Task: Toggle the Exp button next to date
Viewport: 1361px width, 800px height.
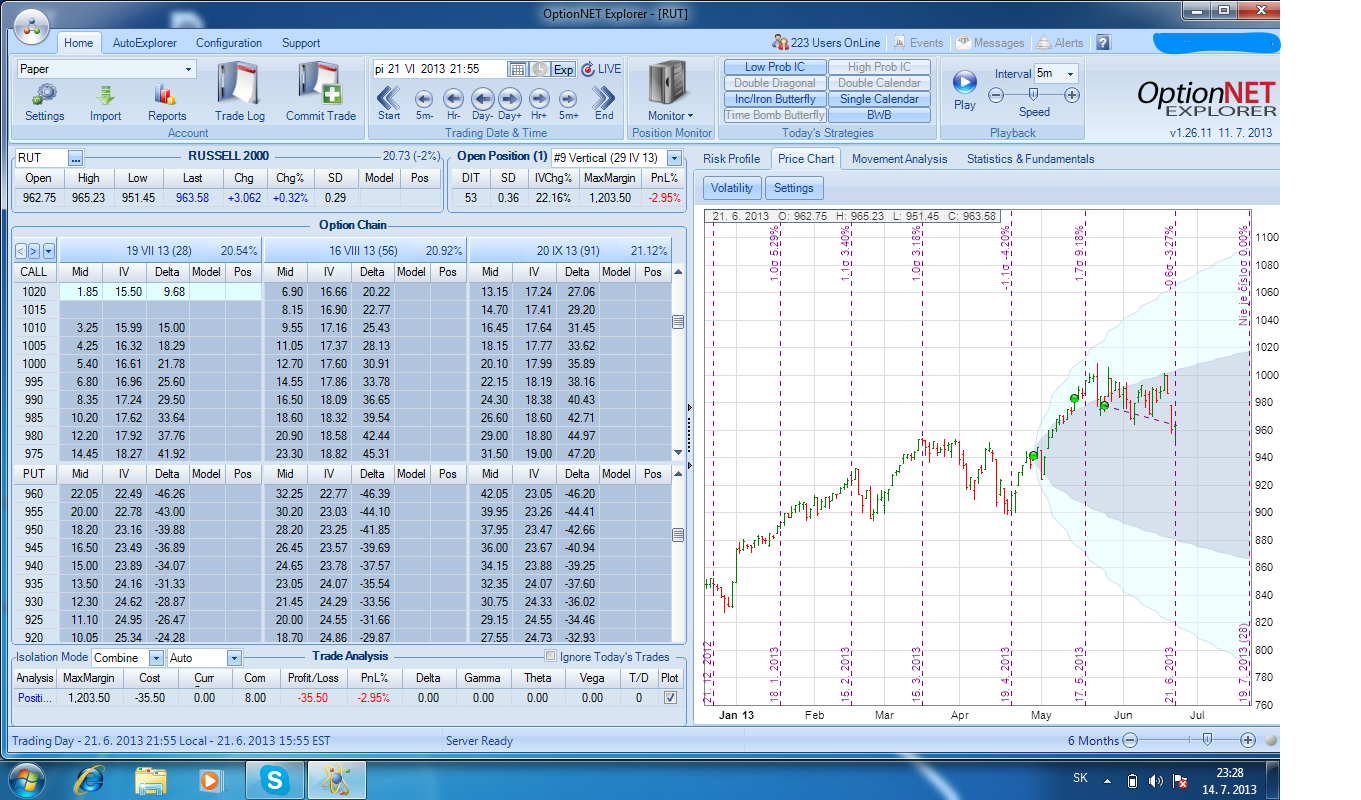Action: 564,69
